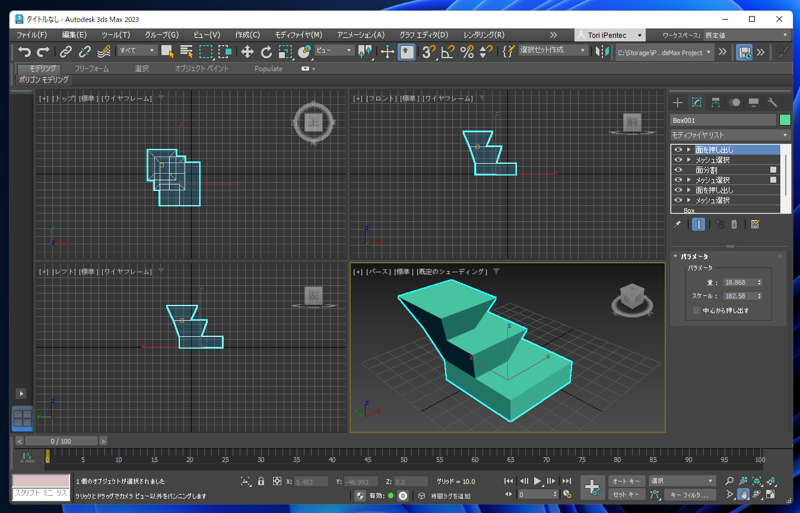Click Bind to Space Warp icon
This screenshot has height=513, width=800.
104,52
